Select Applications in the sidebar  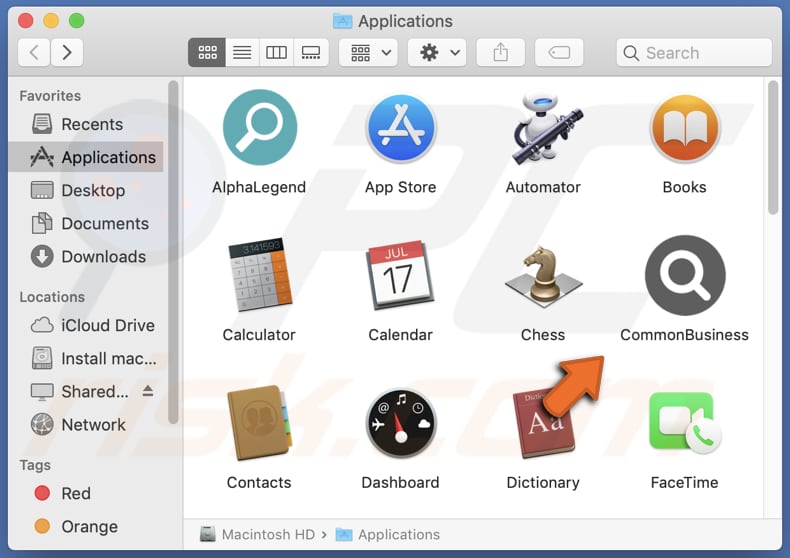86,157
